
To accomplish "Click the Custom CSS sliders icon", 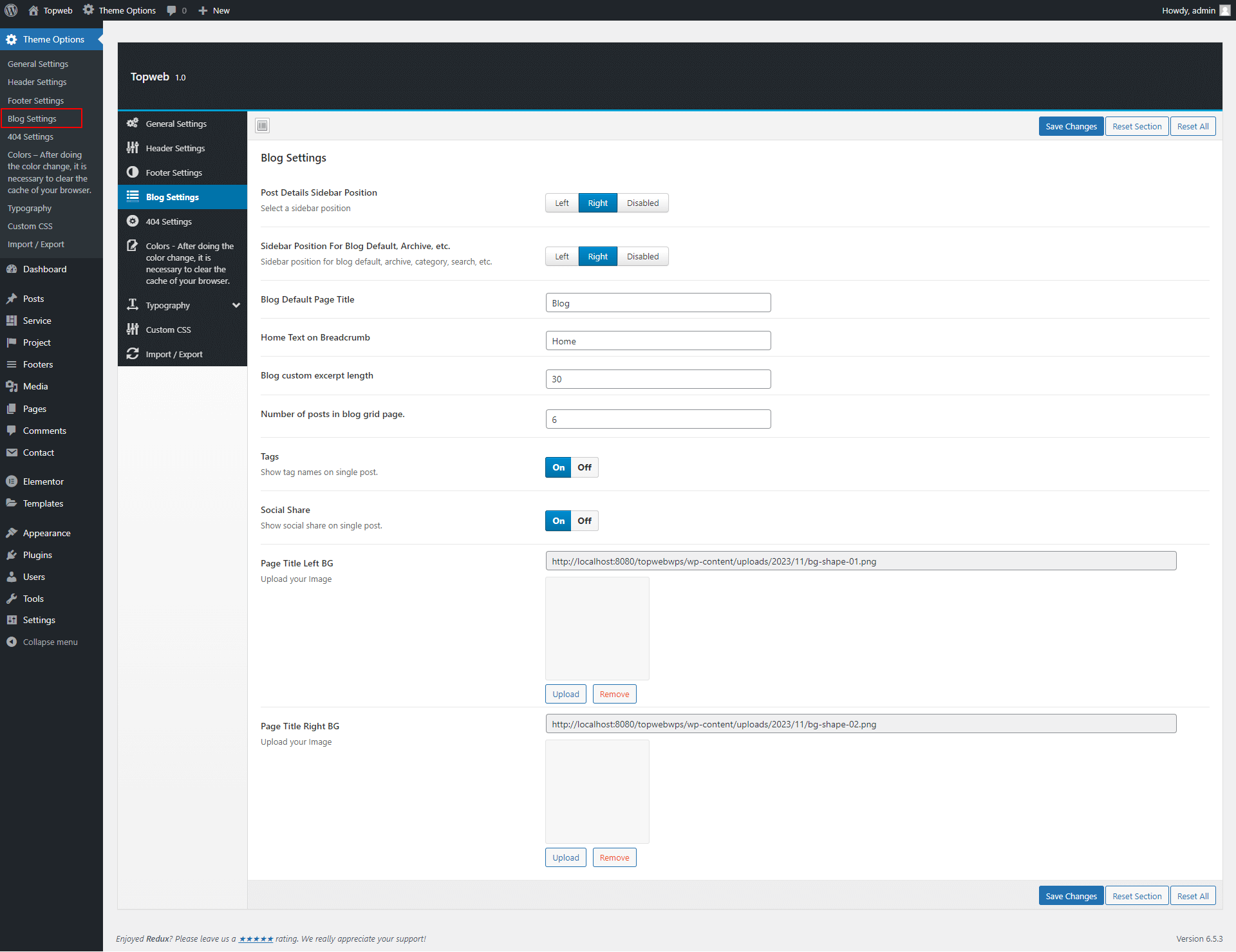I will pos(133,329).
